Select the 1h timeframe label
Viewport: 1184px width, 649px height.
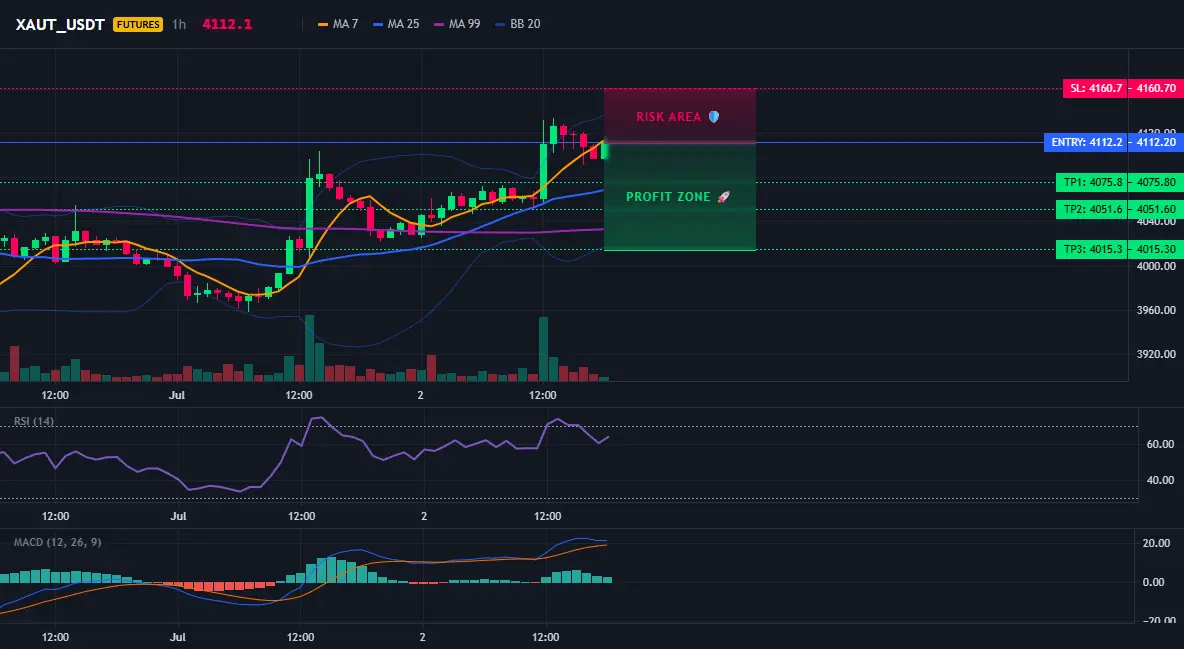[x=179, y=24]
